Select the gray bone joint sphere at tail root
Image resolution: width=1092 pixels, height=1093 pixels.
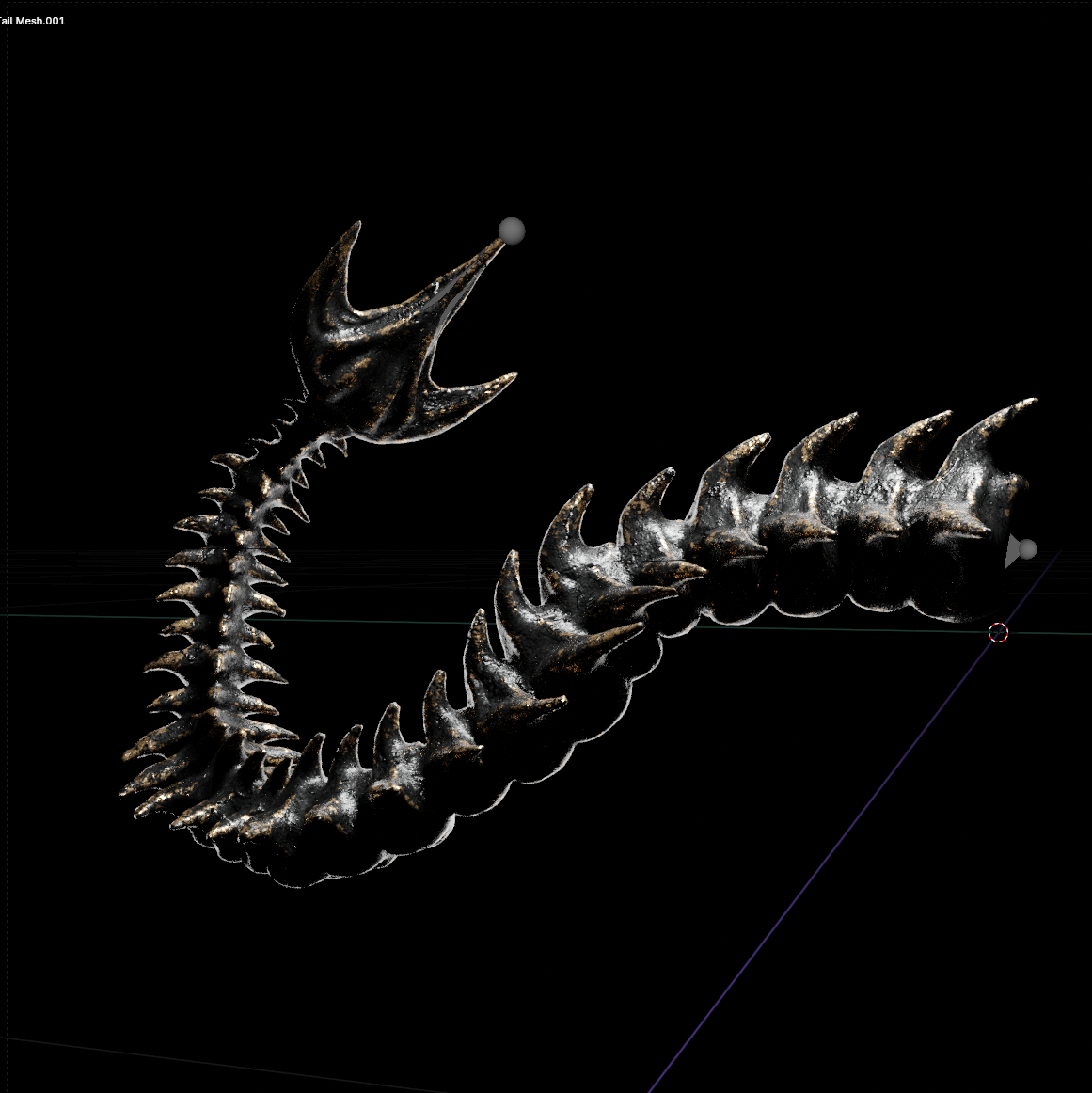[1028, 549]
